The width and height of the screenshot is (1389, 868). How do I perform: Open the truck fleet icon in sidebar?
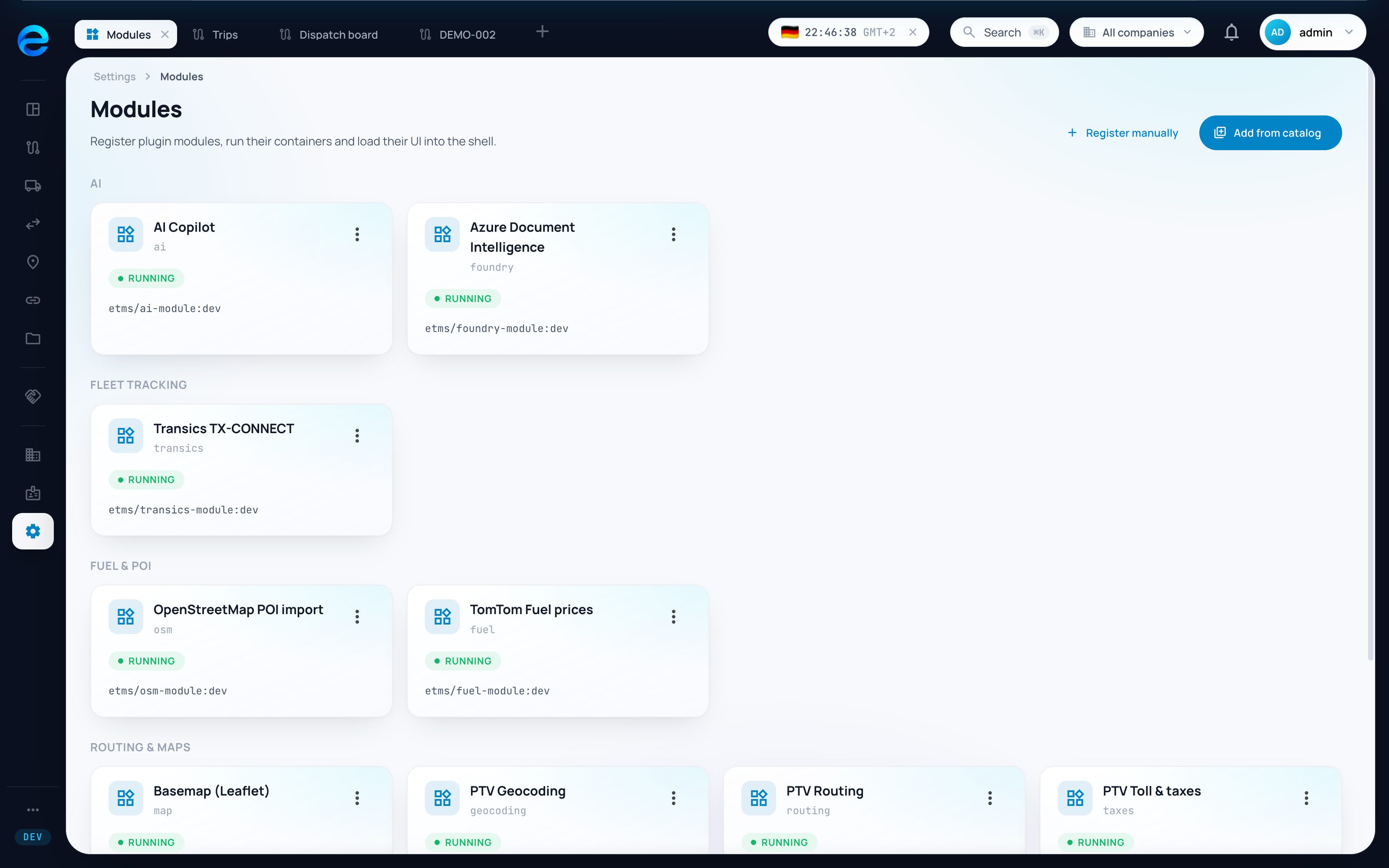click(x=33, y=185)
